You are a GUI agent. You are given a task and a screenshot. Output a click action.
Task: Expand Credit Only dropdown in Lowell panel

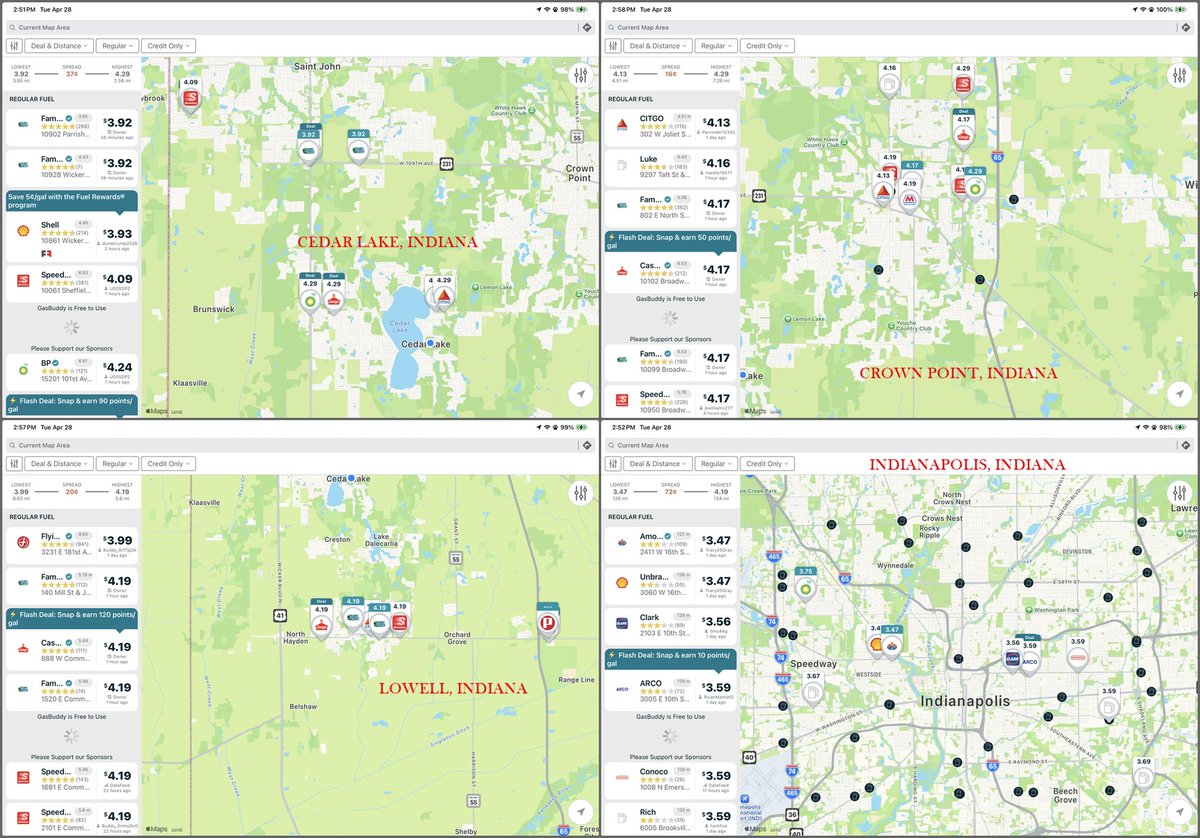169,464
